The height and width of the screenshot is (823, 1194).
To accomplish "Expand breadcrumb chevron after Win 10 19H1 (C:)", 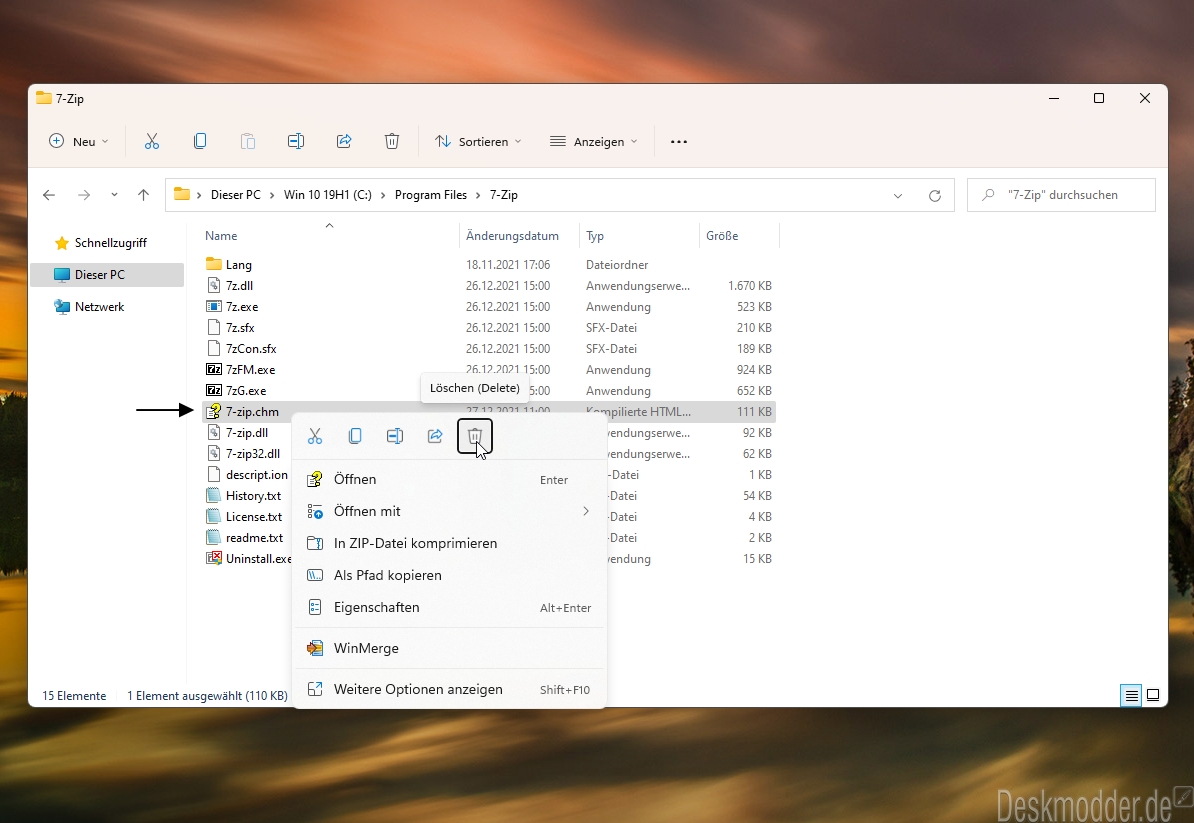I will 383,196.
